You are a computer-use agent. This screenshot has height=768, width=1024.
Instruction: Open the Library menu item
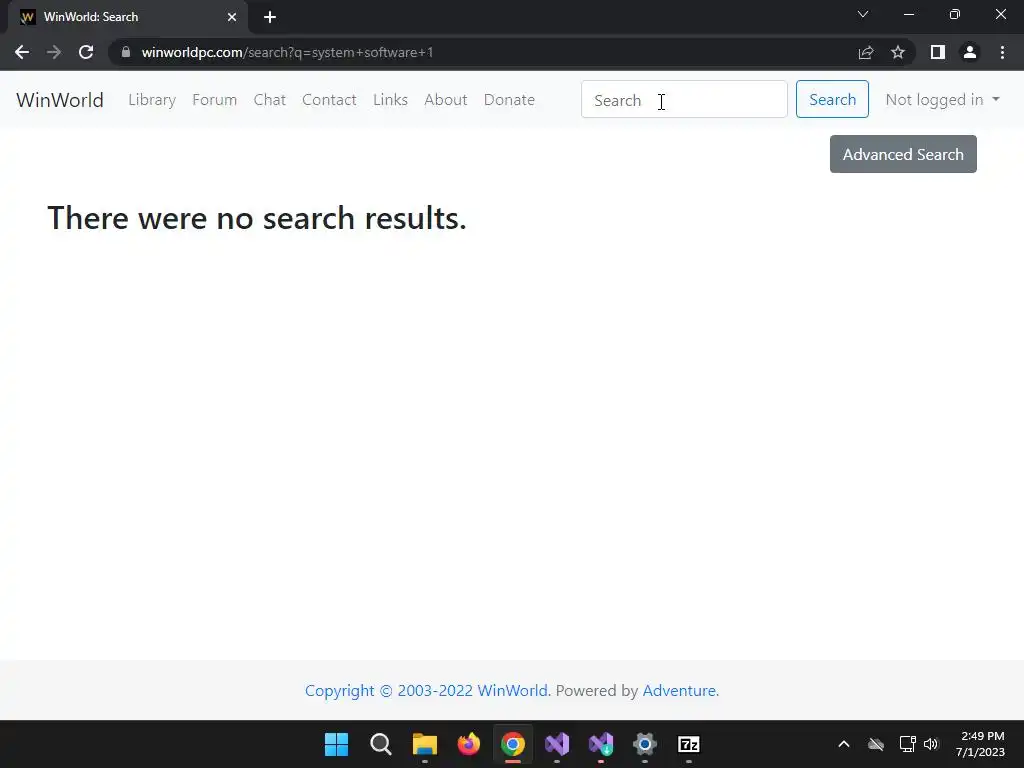[152, 100]
